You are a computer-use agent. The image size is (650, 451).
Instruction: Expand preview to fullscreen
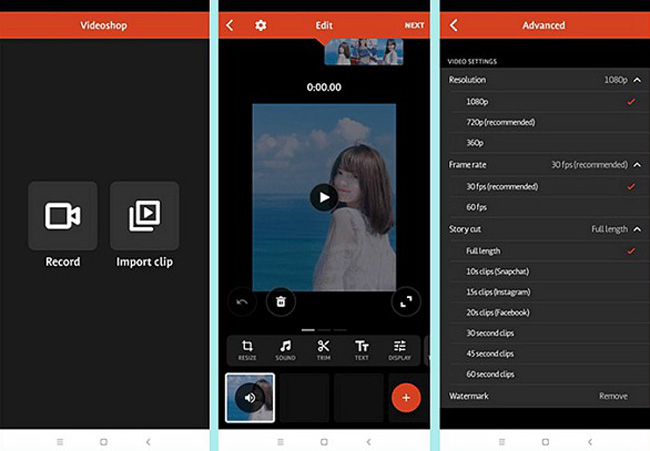click(406, 301)
